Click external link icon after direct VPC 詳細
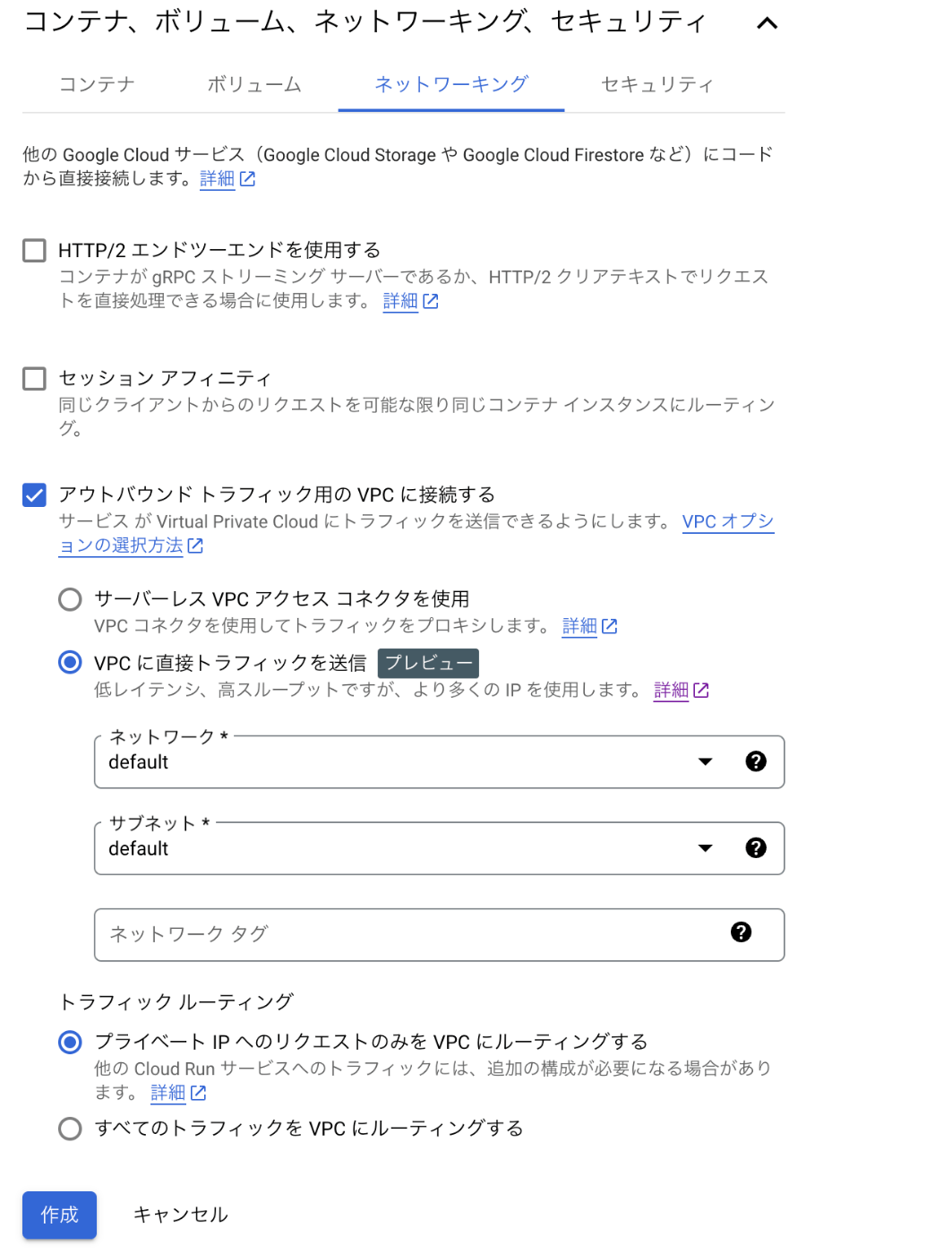The height and width of the screenshot is (1254, 952). 701,690
